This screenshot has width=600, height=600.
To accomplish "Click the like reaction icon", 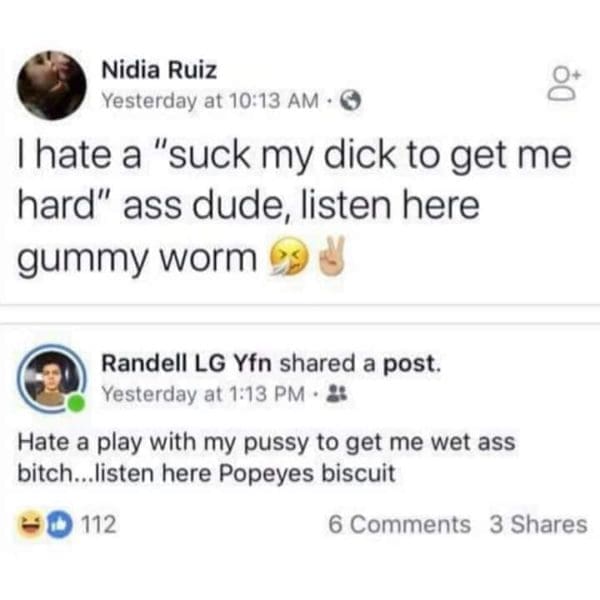I will (x=59, y=524).
